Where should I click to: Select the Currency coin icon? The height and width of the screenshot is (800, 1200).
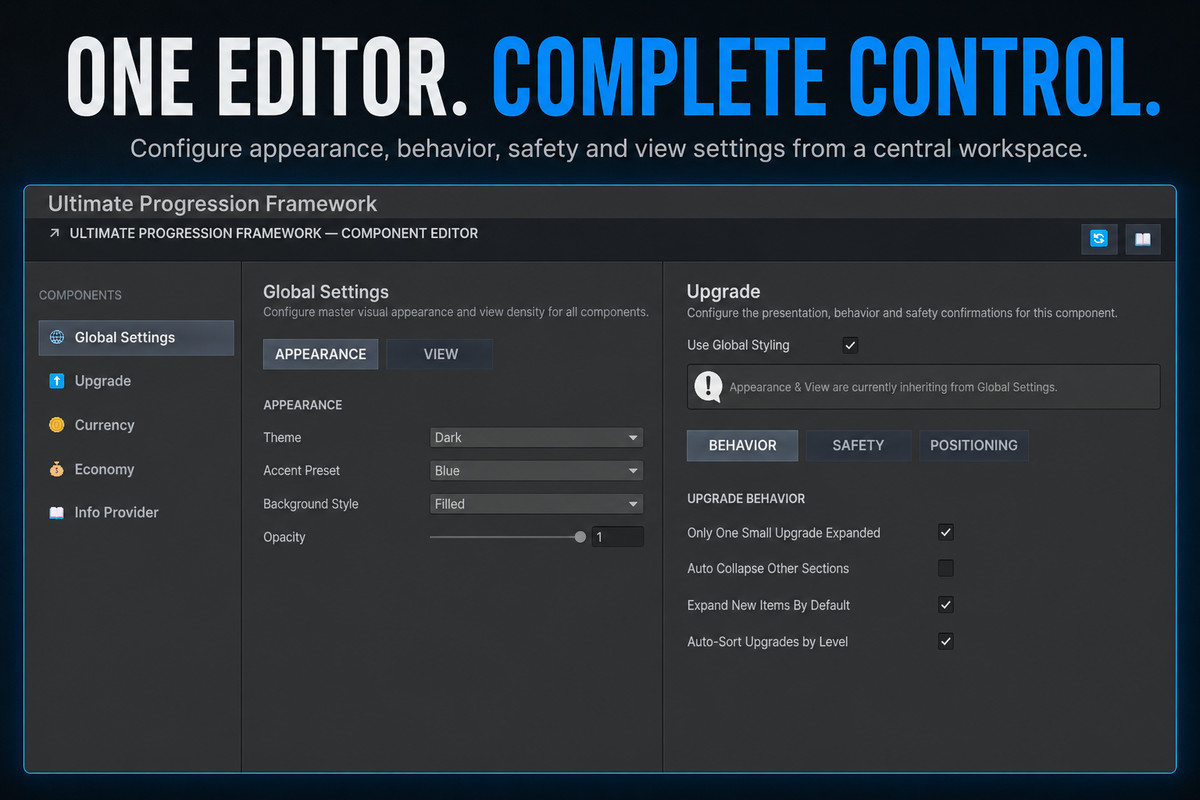(x=56, y=425)
